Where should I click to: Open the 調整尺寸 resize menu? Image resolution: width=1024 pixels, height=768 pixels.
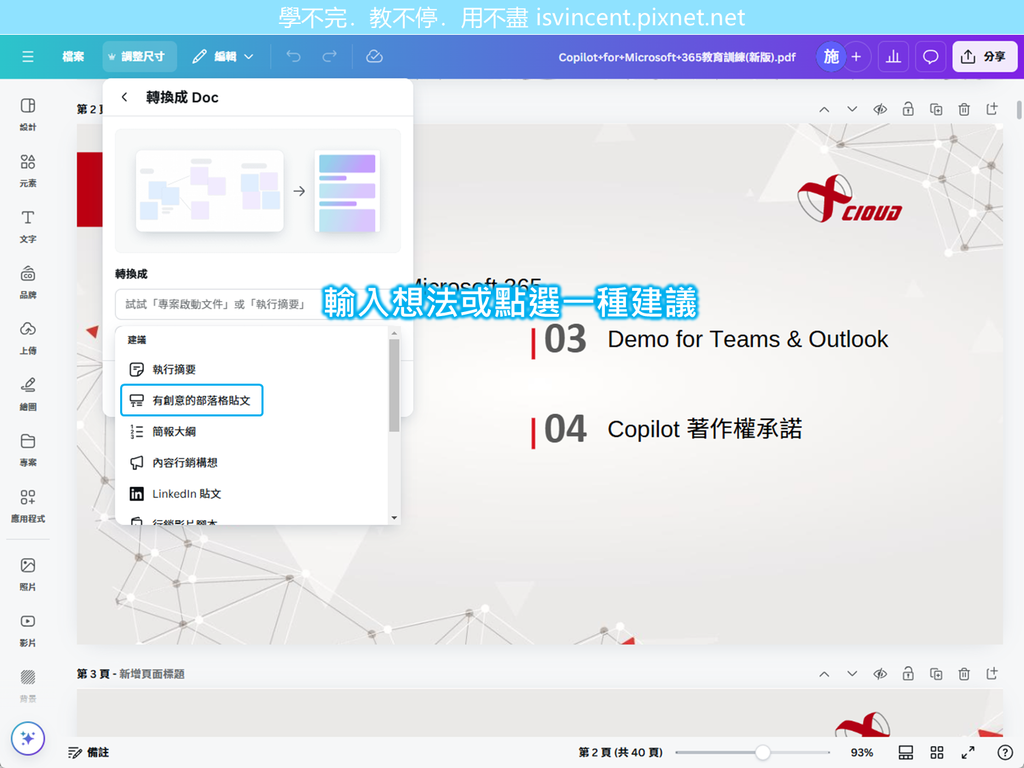pos(139,57)
